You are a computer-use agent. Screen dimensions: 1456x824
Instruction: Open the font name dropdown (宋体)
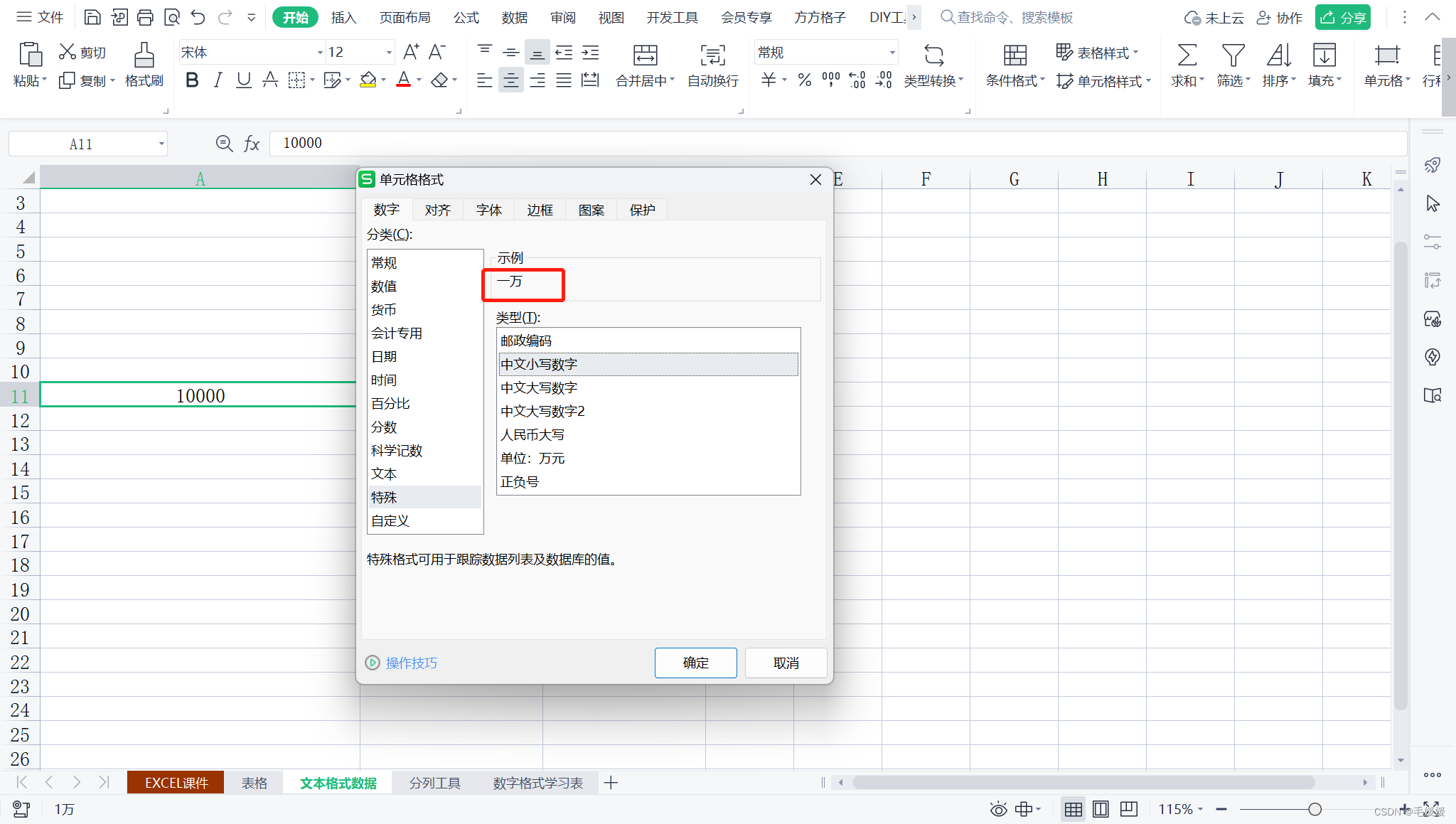(319, 53)
